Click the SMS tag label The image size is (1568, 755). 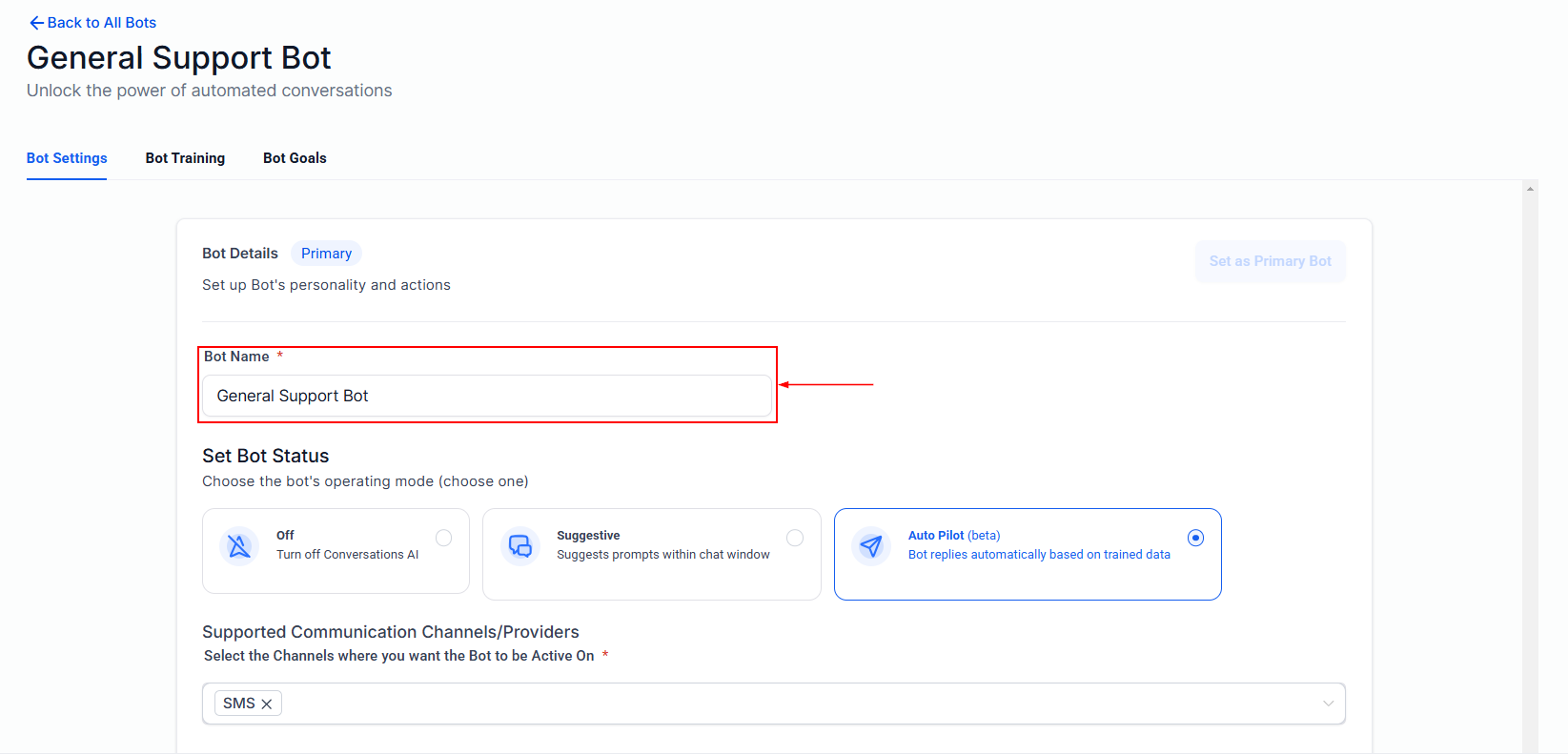point(238,704)
